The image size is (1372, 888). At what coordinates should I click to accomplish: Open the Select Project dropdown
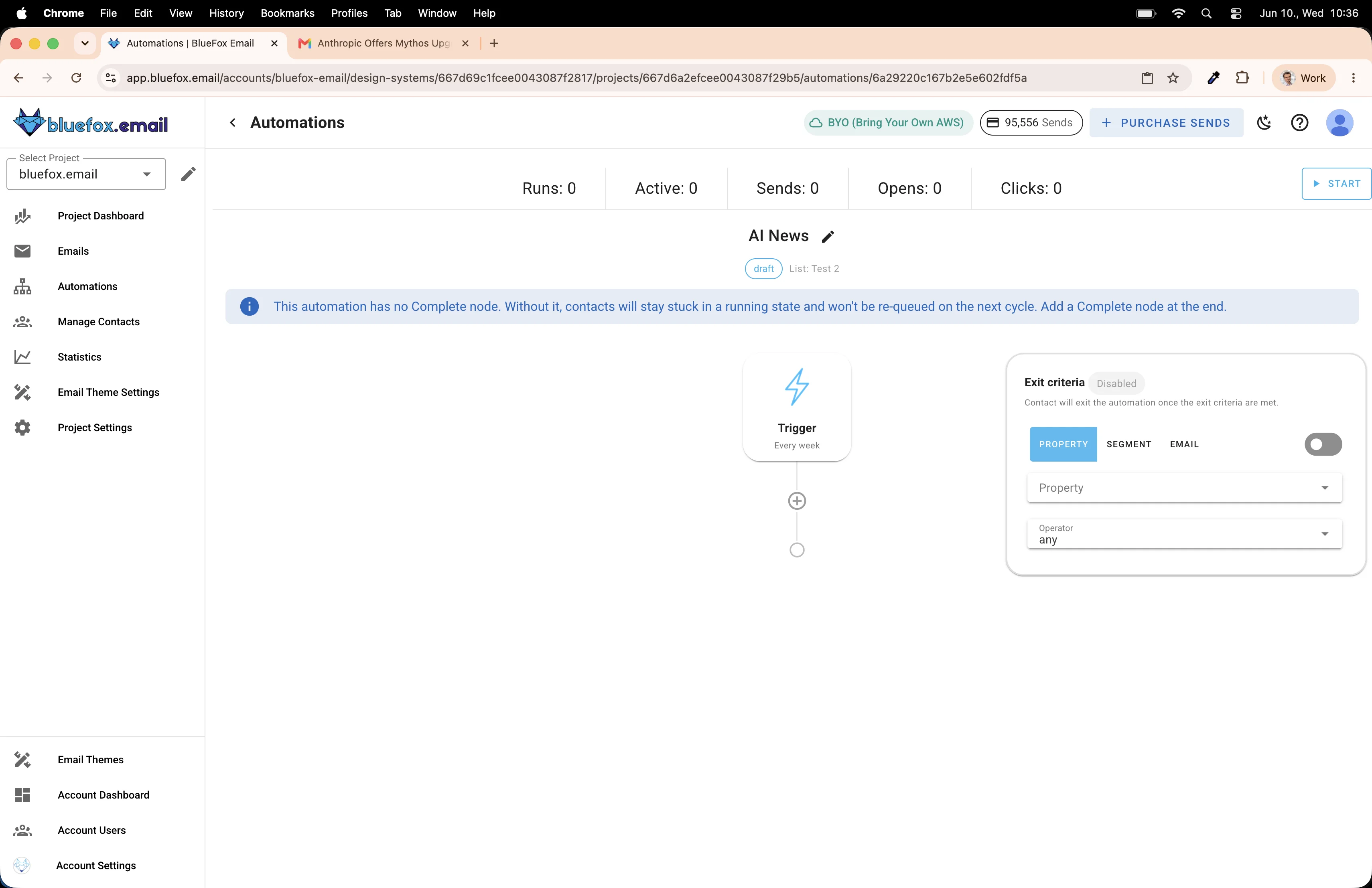[86, 174]
